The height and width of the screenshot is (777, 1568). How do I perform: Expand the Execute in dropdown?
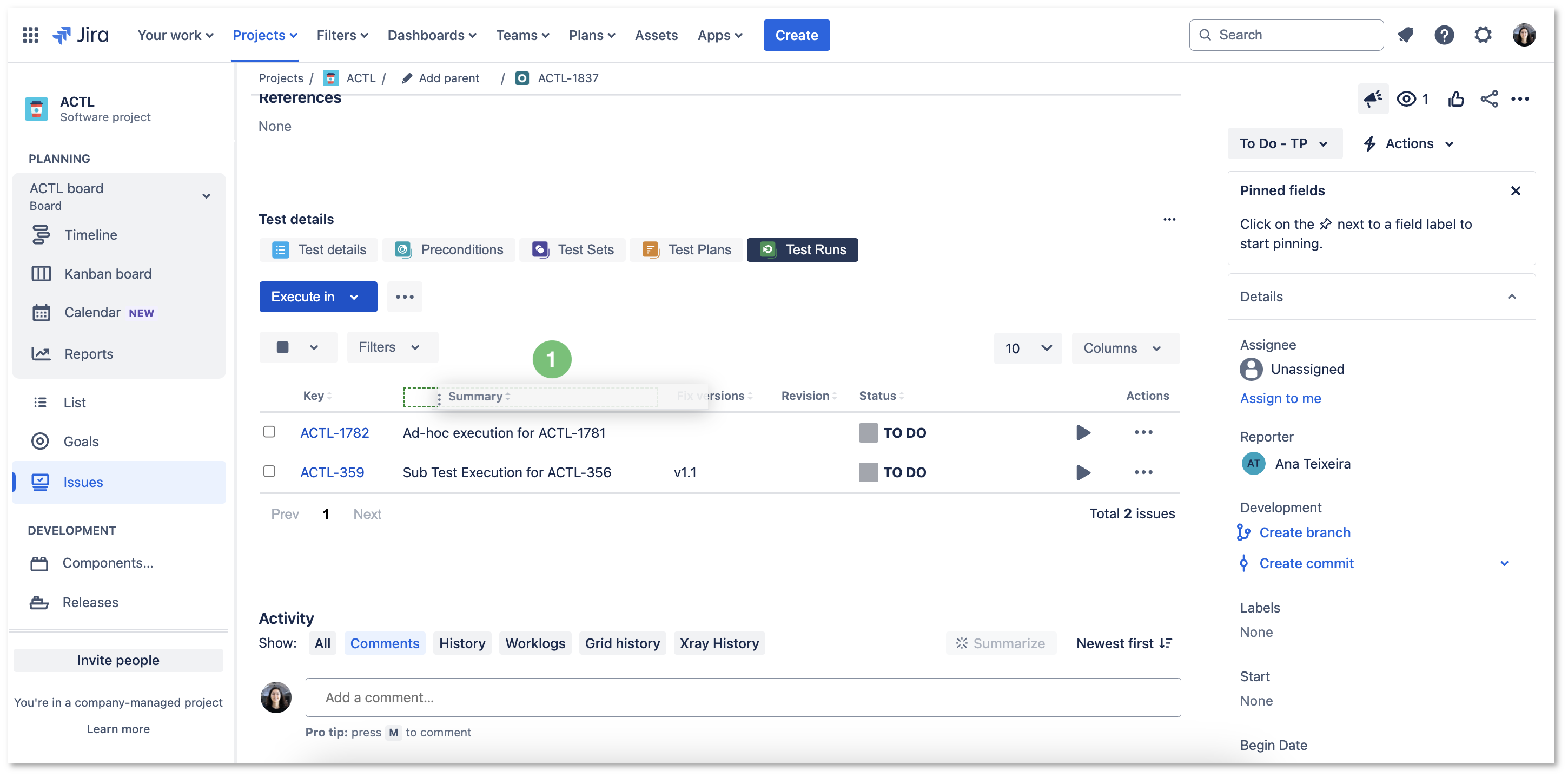[x=317, y=297]
